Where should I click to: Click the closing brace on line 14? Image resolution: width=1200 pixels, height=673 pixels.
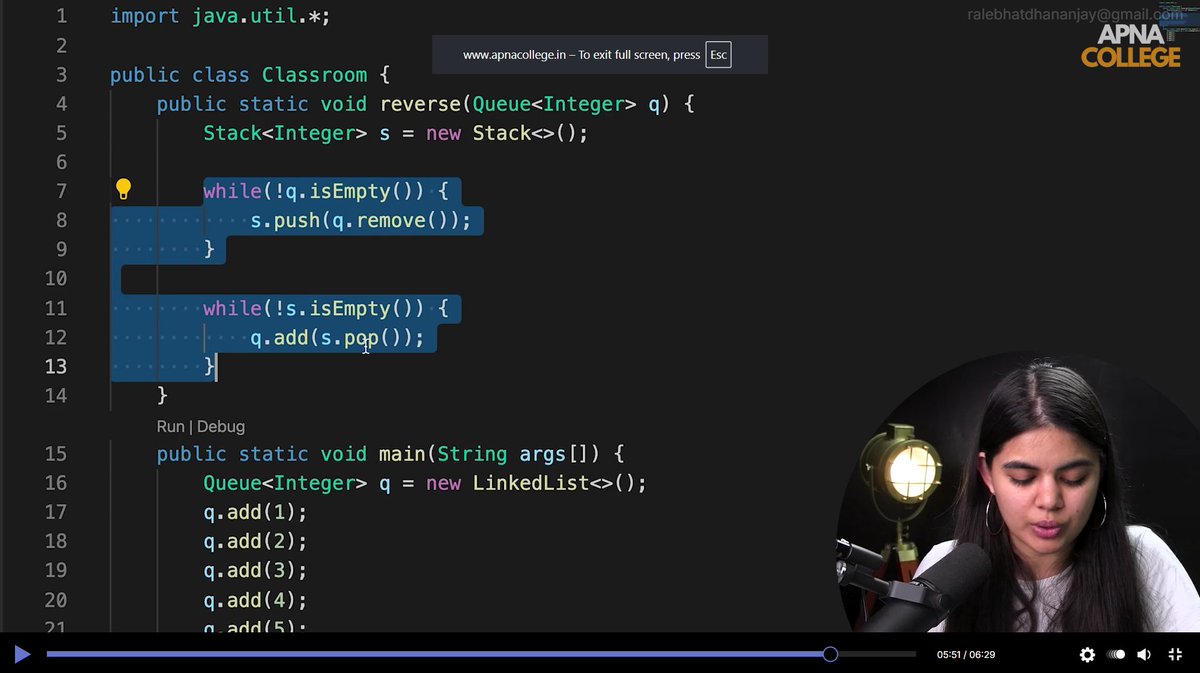(x=162, y=396)
